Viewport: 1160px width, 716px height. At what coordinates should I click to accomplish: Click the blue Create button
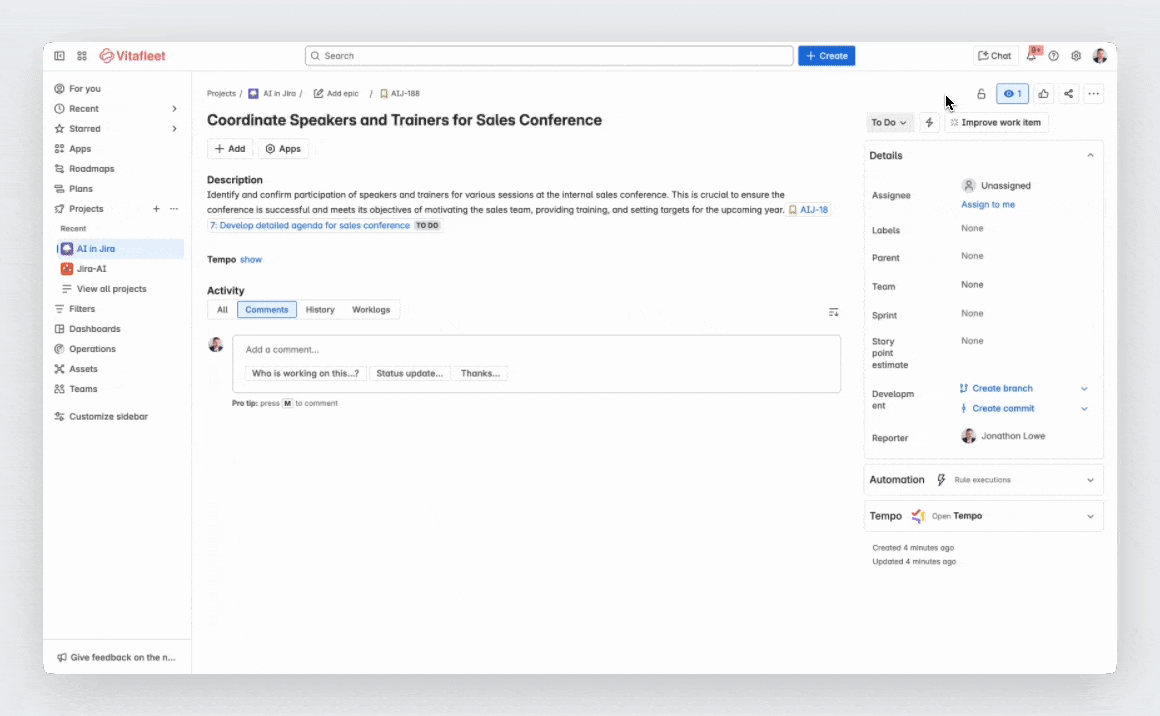(x=826, y=55)
